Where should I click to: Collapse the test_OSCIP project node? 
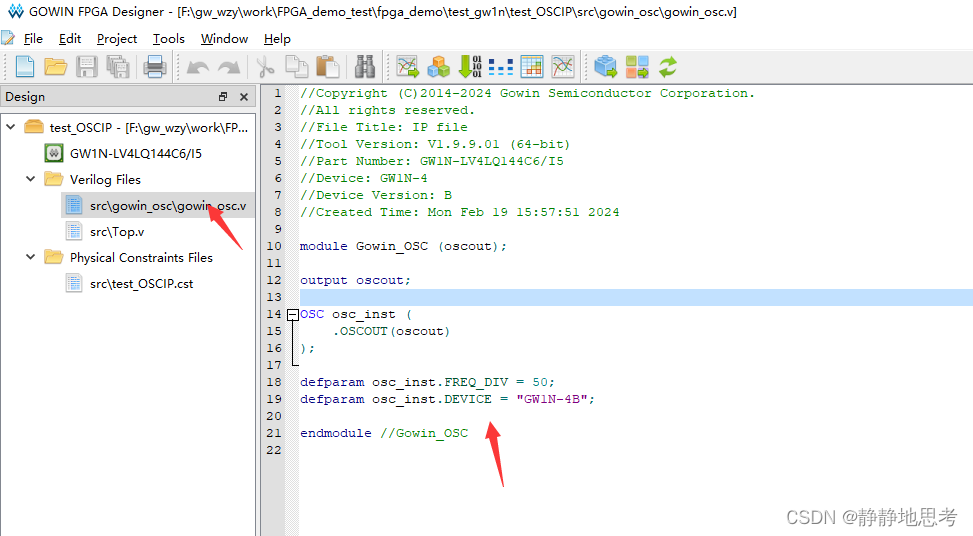[11, 127]
